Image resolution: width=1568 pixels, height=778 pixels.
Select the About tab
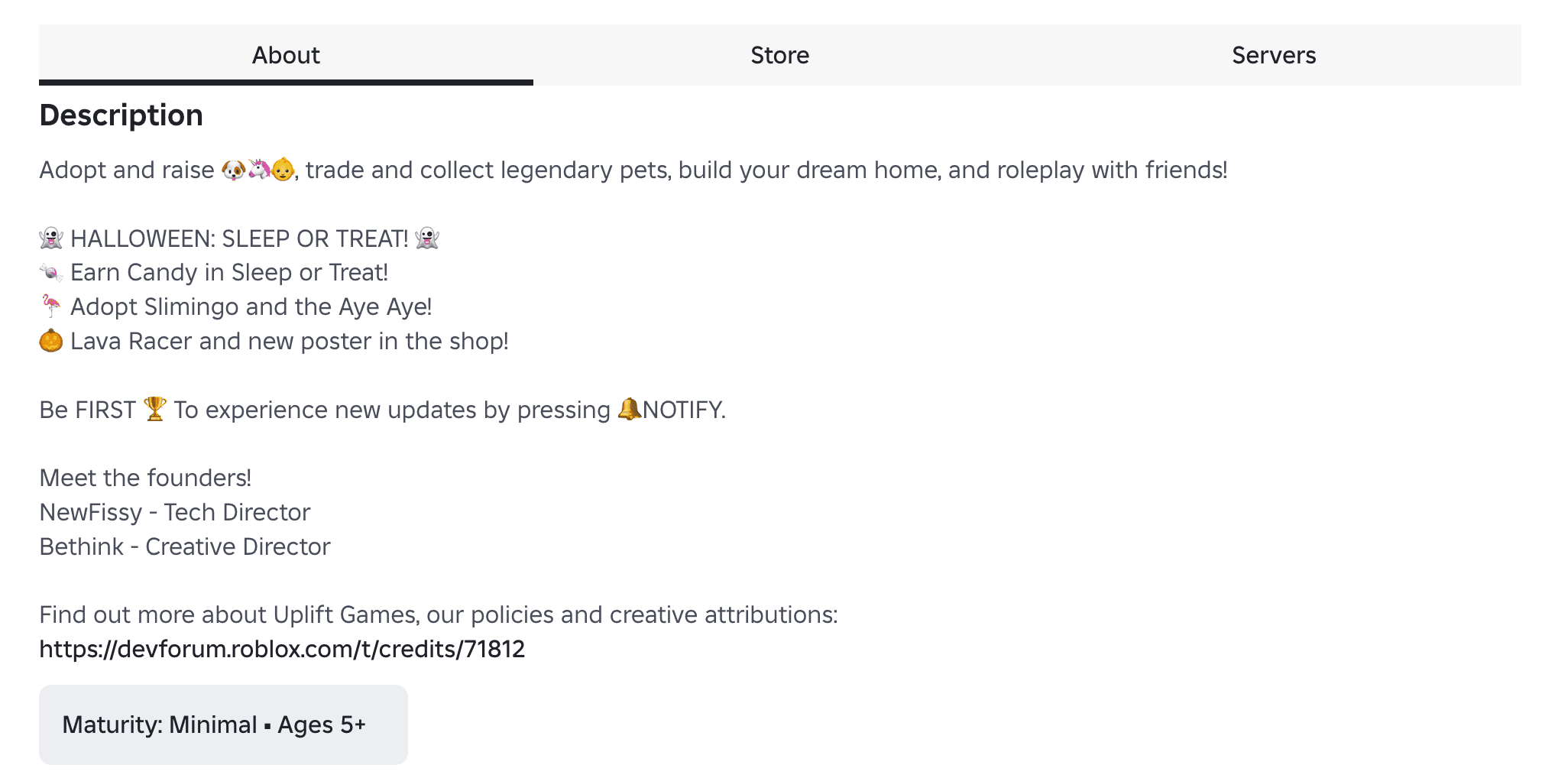click(x=286, y=54)
